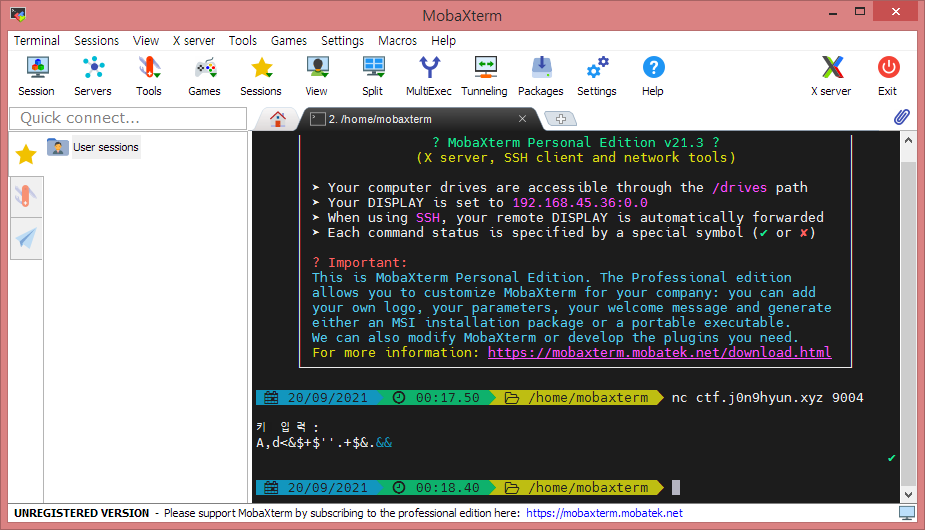Launch MultiExec mode from toolbar
Viewport: 925px width, 530px height.
click(x=429, y=76)
